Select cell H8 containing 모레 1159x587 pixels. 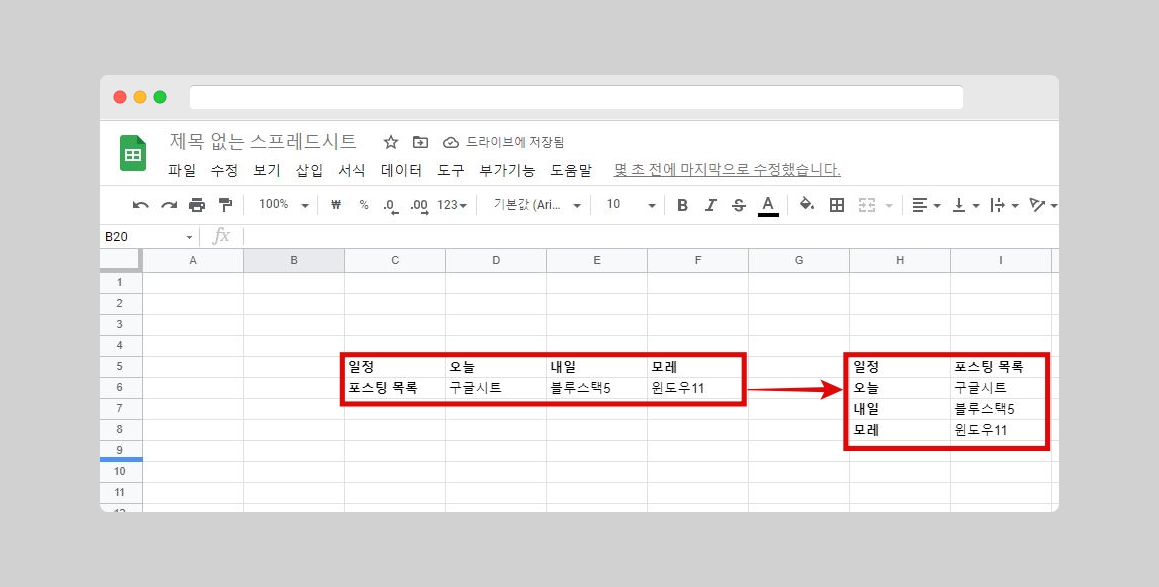point(900,430)
